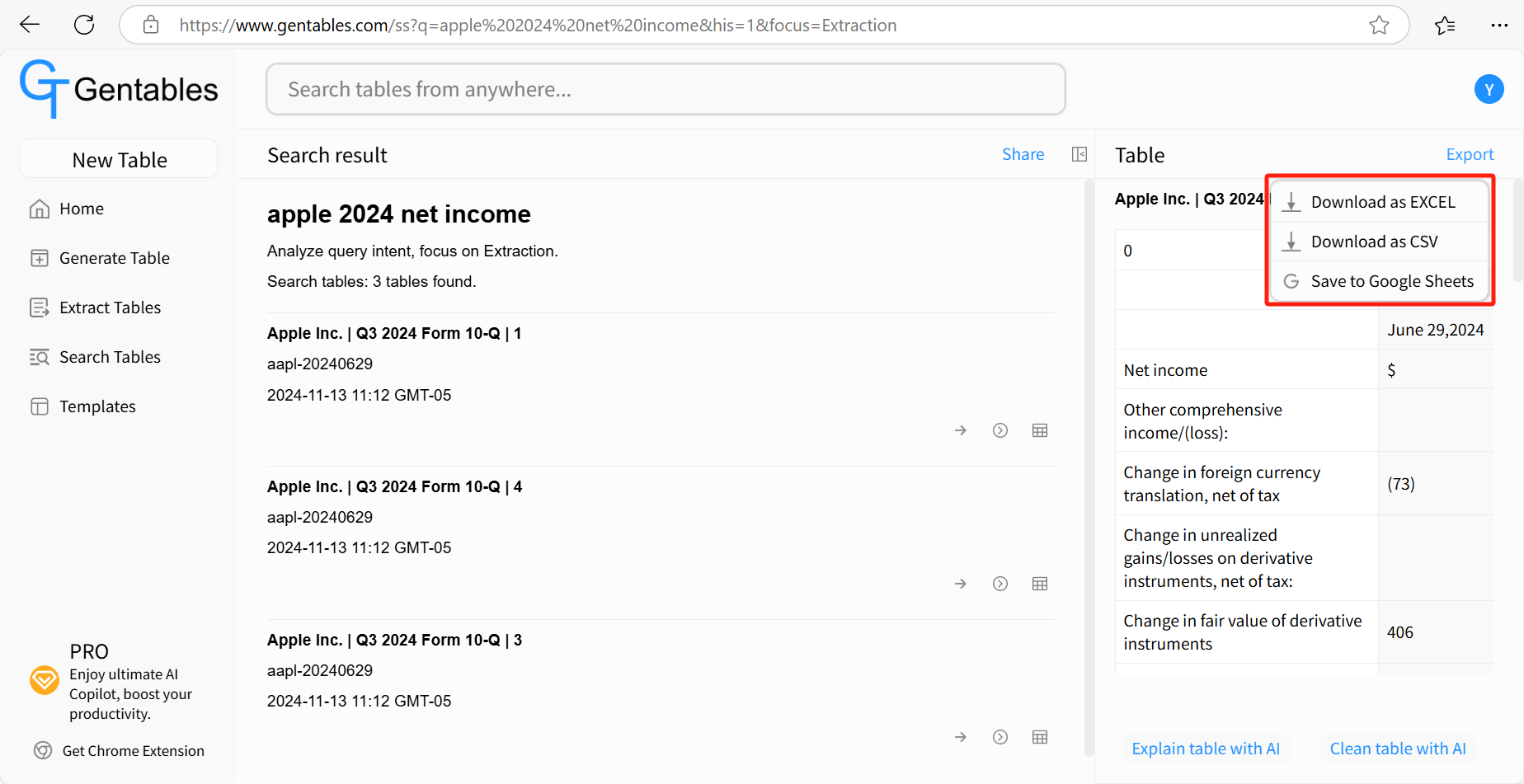
Task: Select Change in foreign currency translation cell
Action: (1246, 484)
